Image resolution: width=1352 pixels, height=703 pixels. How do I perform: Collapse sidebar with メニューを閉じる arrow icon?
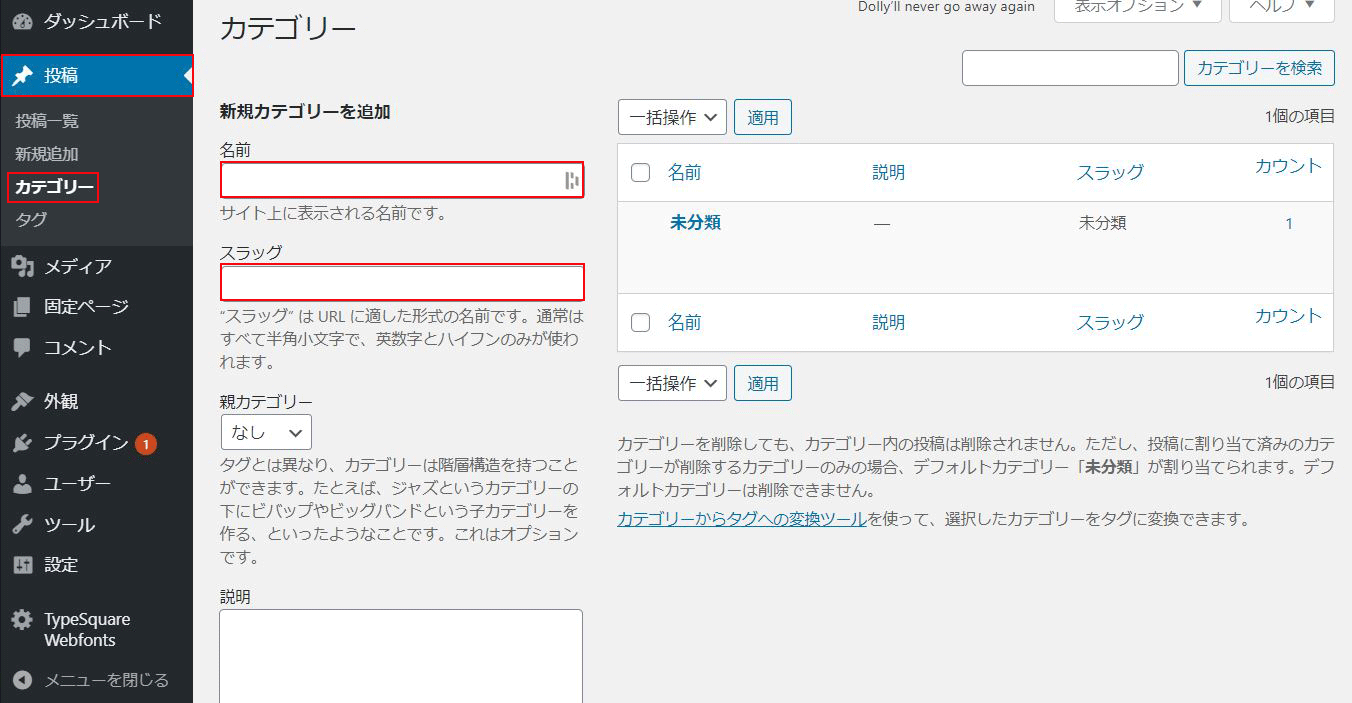[22, 680]
